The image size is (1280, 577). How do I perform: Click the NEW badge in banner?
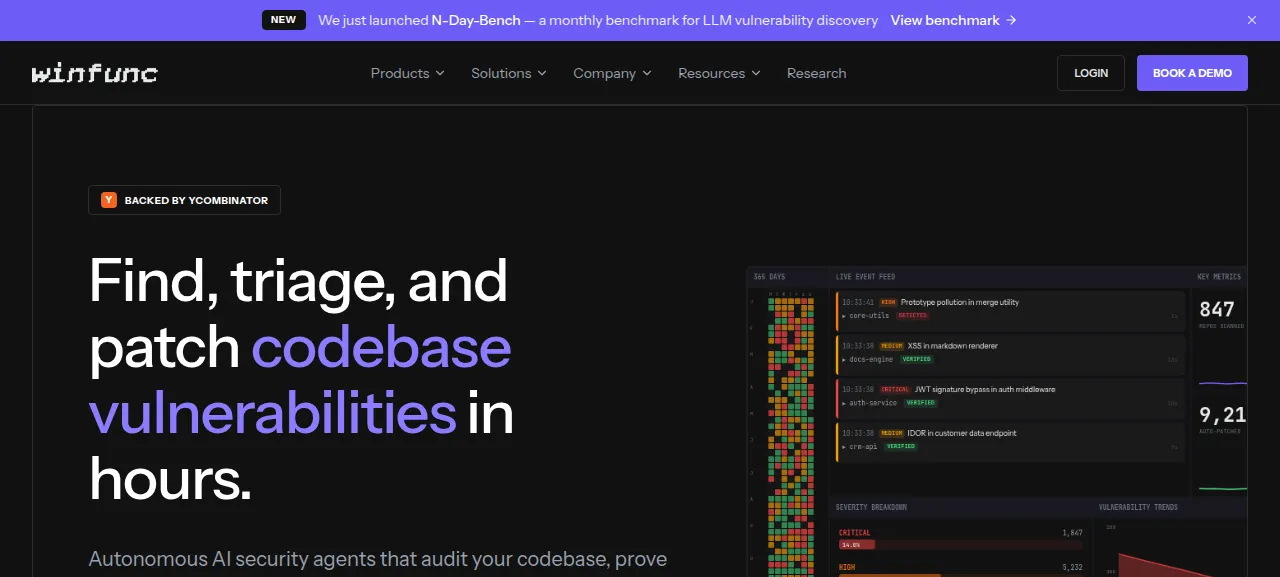284,20
